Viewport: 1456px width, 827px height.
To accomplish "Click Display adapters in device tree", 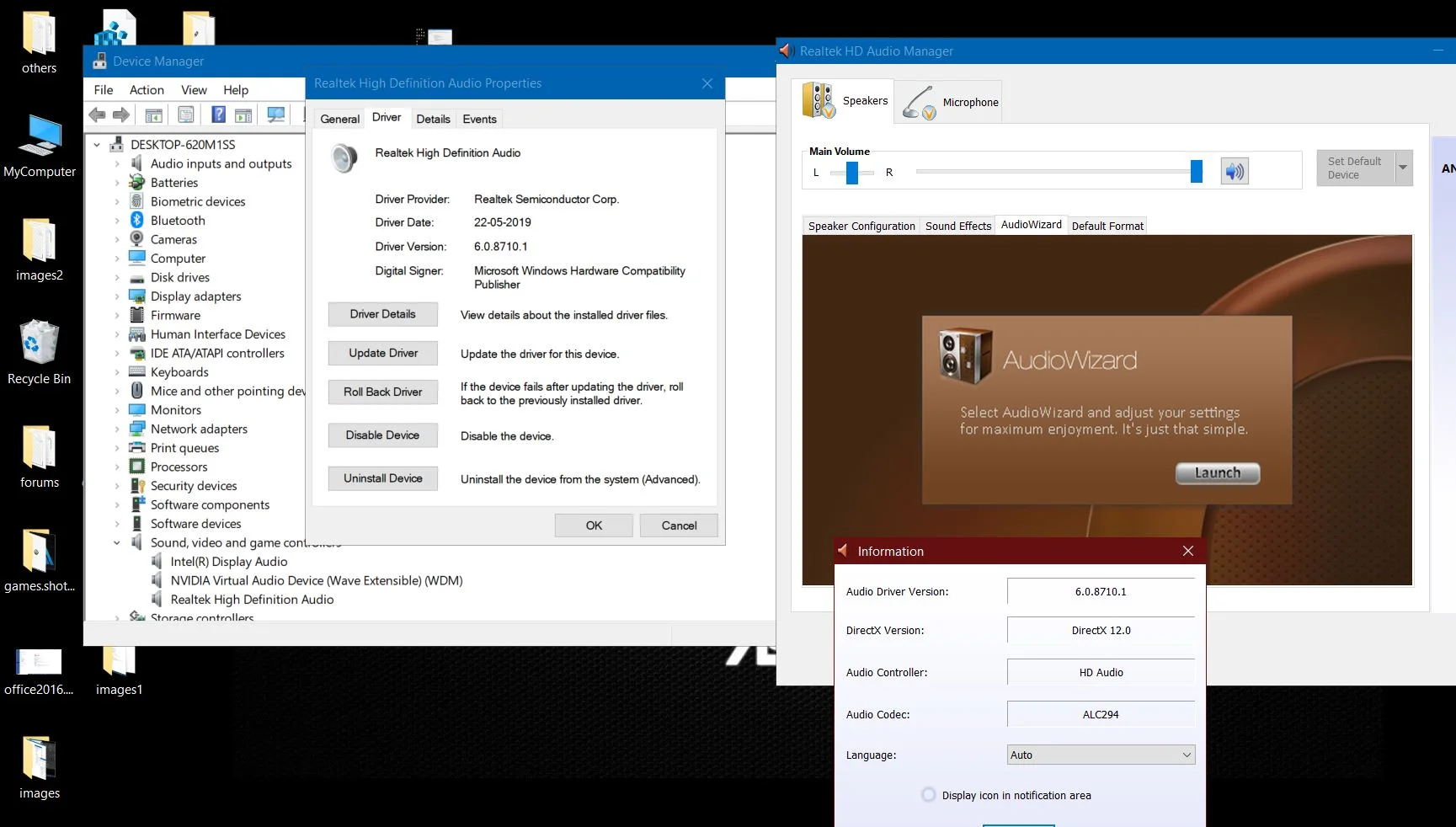I will pos(195,296).
